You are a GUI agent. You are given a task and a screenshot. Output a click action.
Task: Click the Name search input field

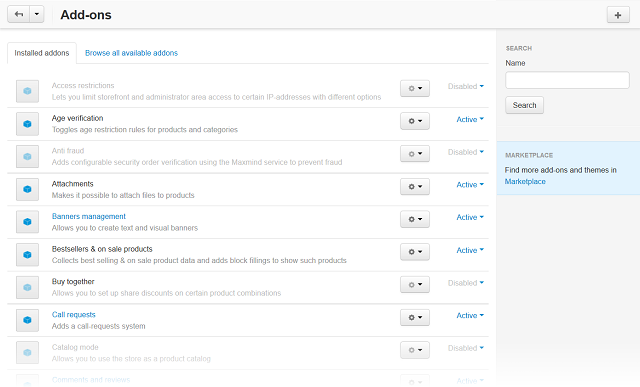coord(567,80)
